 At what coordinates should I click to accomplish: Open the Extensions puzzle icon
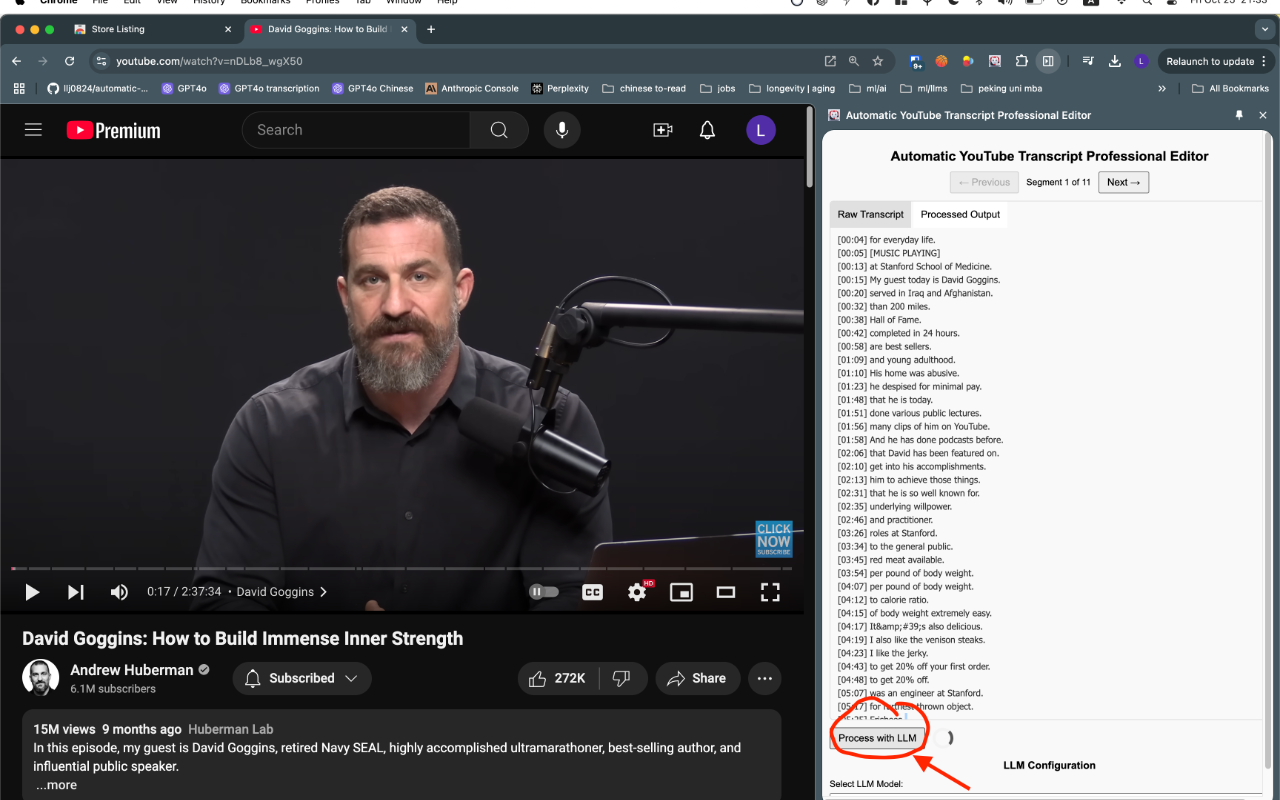tap(1020, 61)
